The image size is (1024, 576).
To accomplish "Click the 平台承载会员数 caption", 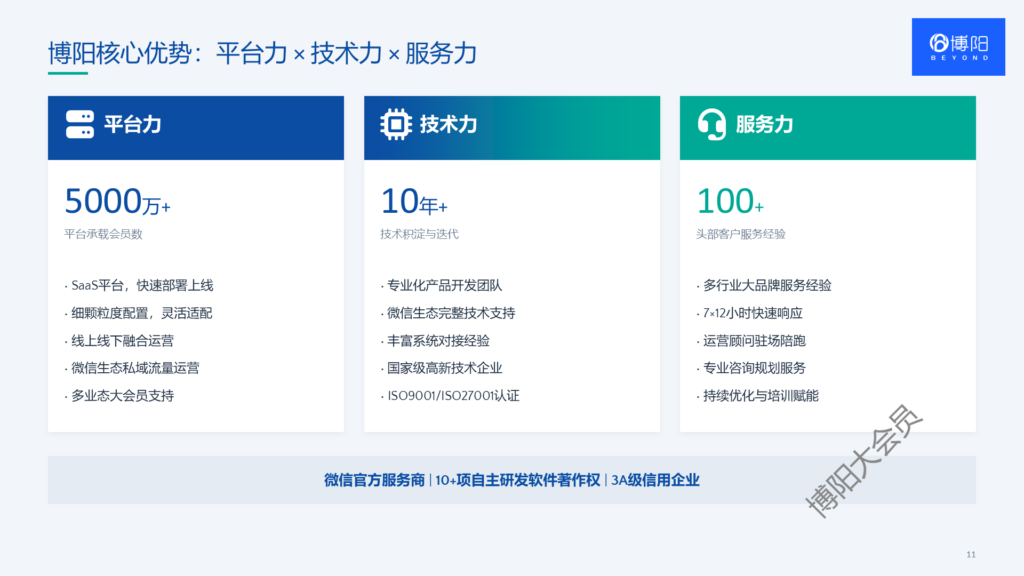I will tap(103, 234).
